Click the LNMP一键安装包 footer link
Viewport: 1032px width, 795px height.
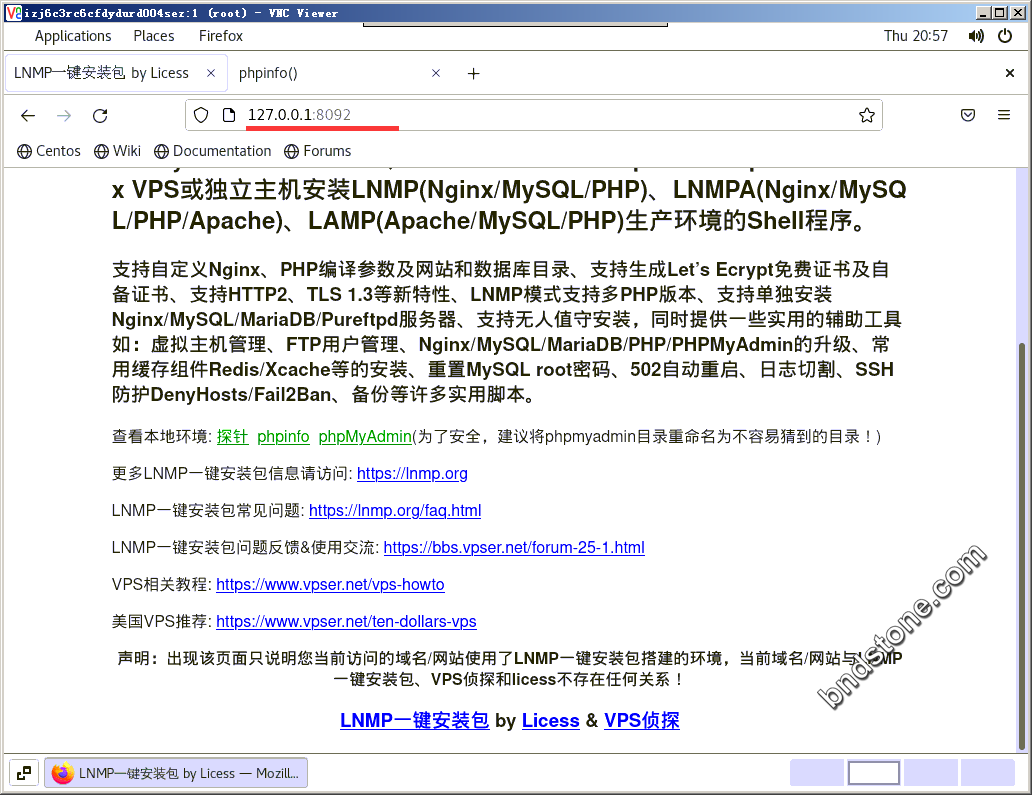[415, 721]
